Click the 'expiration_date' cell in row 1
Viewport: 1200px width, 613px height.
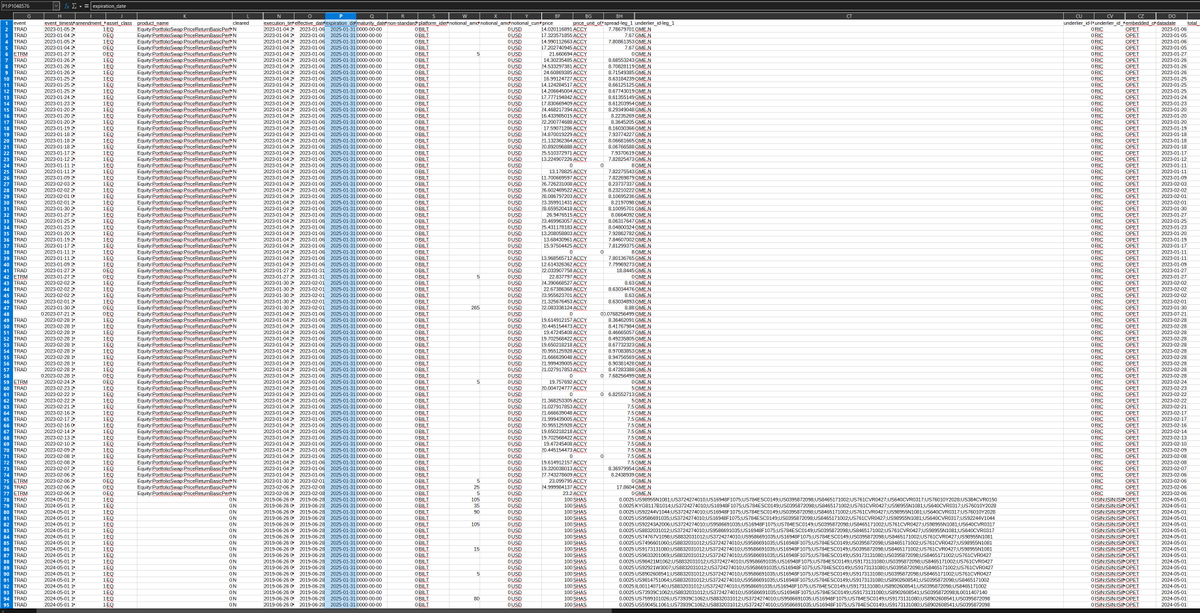340,23
